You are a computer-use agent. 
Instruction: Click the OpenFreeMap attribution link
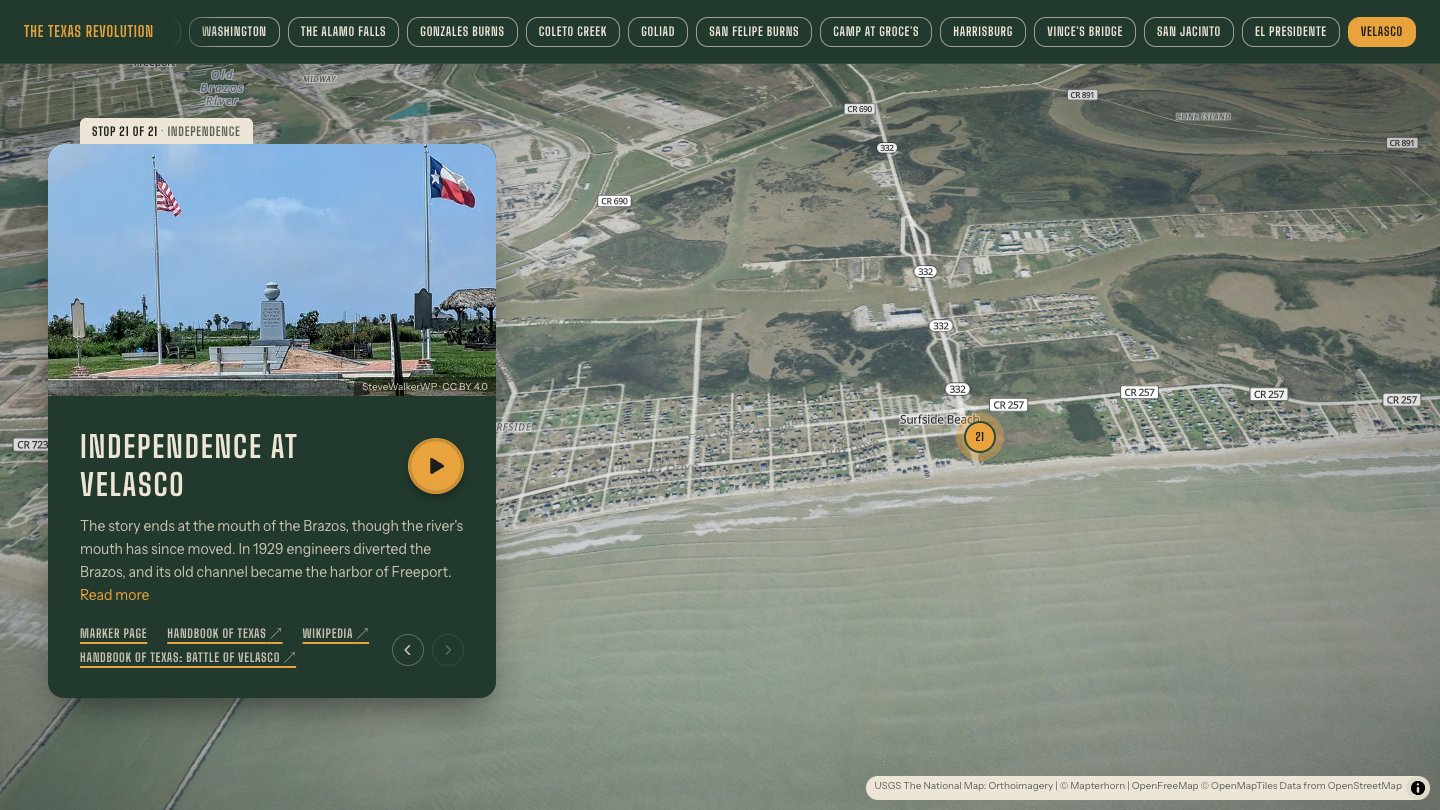[1164, 786]
